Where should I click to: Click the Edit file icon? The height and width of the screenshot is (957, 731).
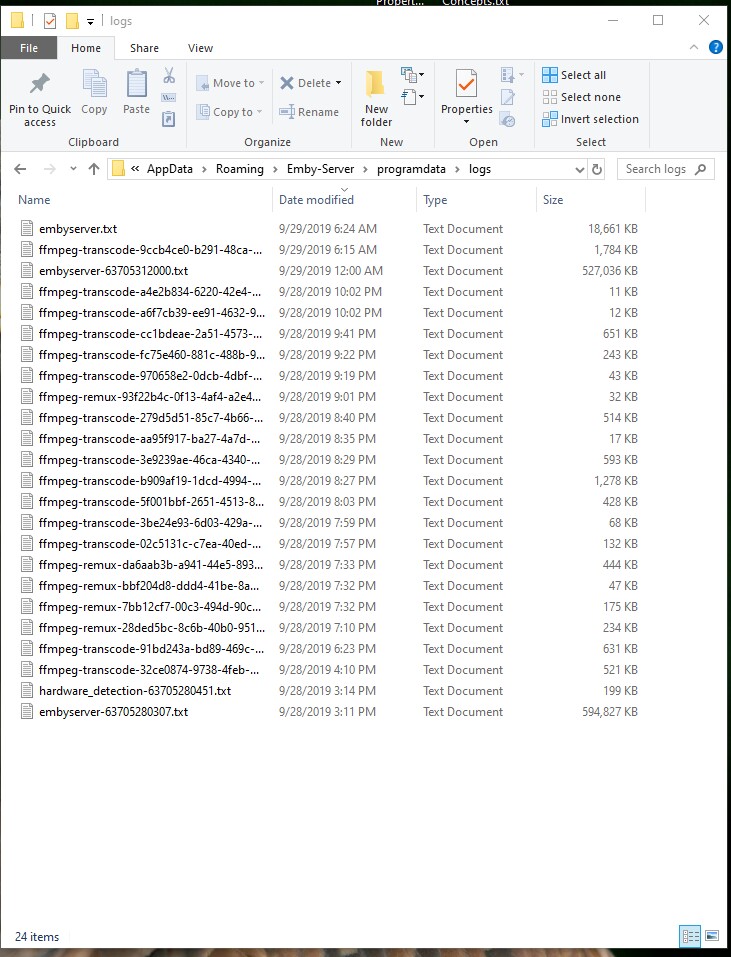[x=508, y=97]
